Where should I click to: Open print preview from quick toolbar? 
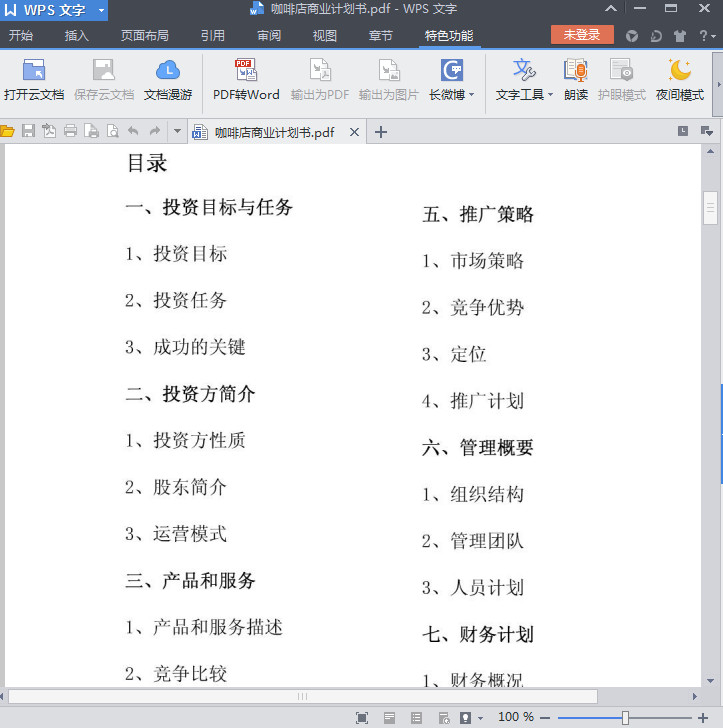pos(112,131)
